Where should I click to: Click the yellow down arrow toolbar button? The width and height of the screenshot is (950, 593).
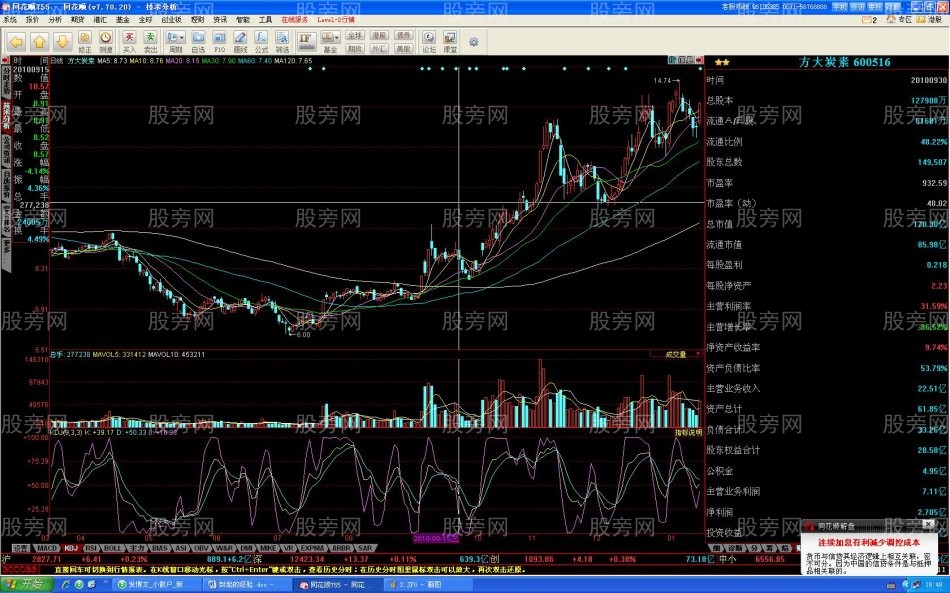62,41
